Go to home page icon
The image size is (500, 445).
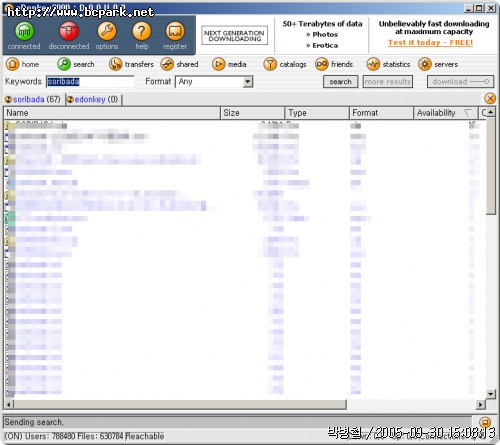click(x=12, y=64)
